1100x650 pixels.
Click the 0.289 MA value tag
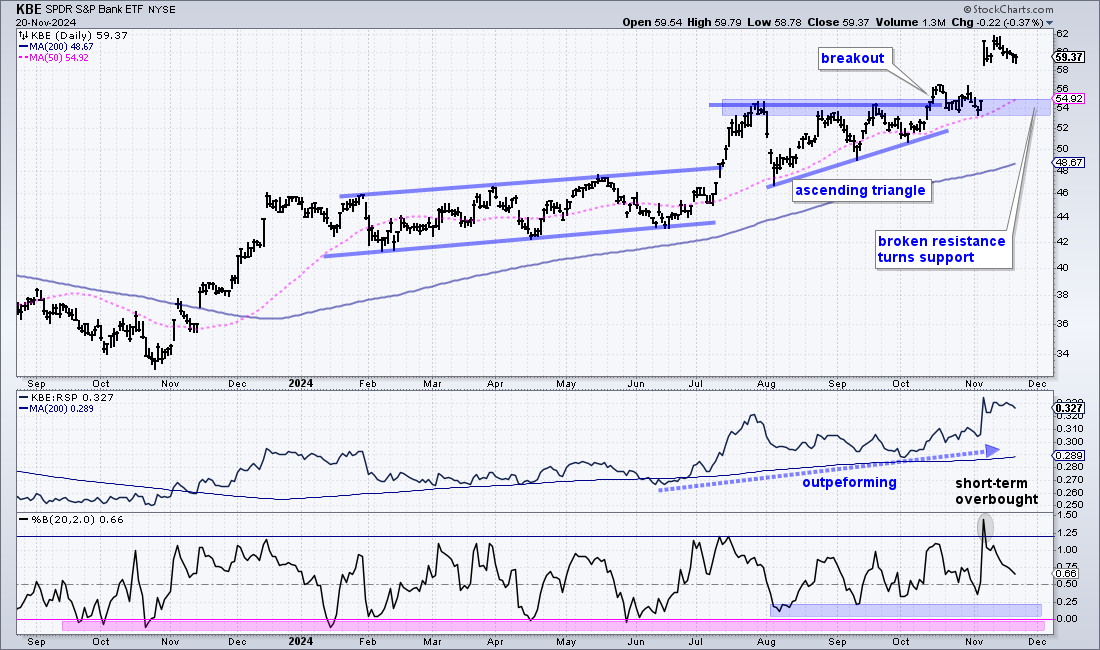(1067, 456)
